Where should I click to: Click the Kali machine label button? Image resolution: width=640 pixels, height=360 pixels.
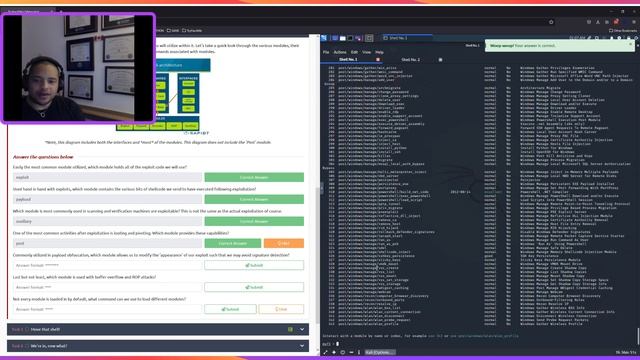pyautogui.click(x=380, y=352)
